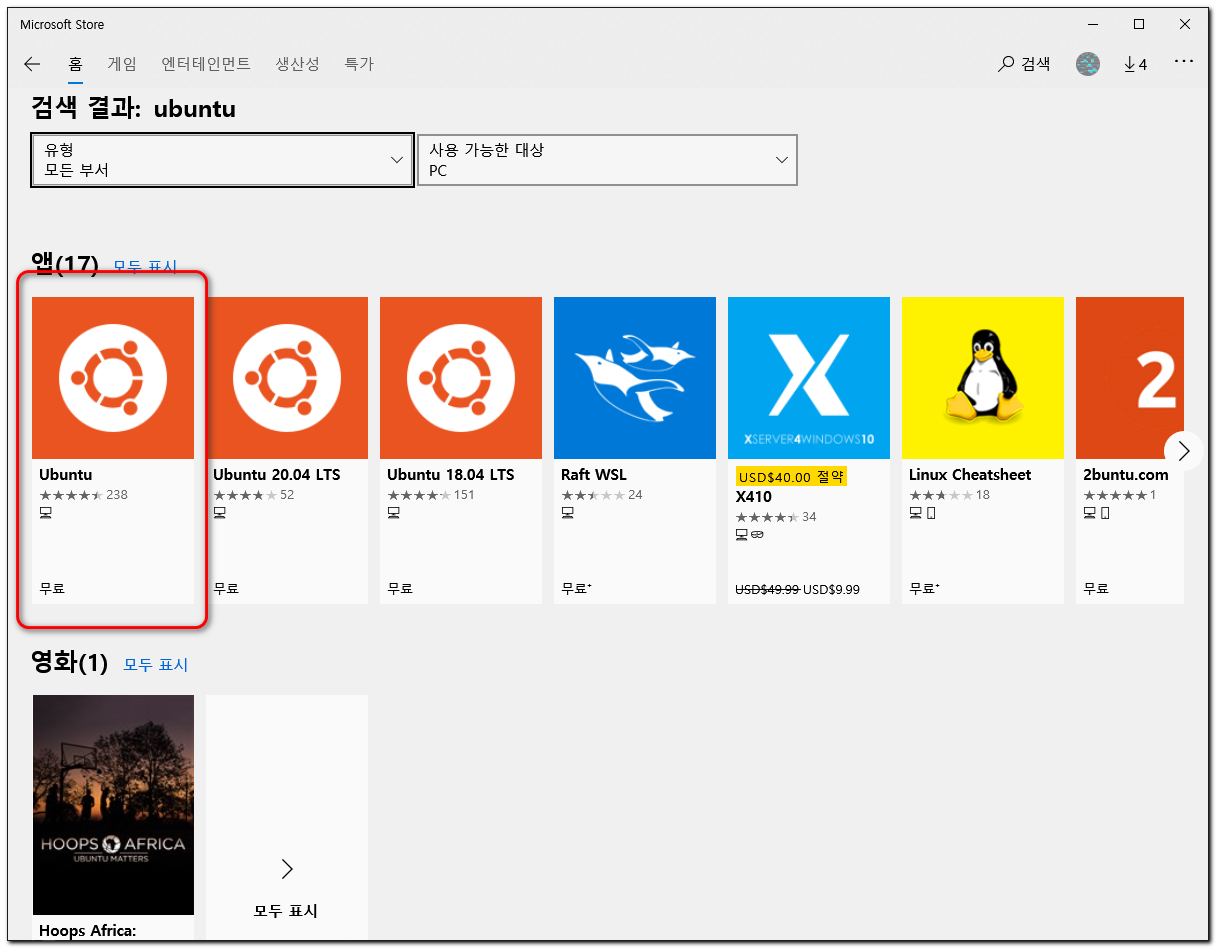Open the three-dot more menu
The width and height of the screenshot is (1216, 948).
(x=1184, y=62)
